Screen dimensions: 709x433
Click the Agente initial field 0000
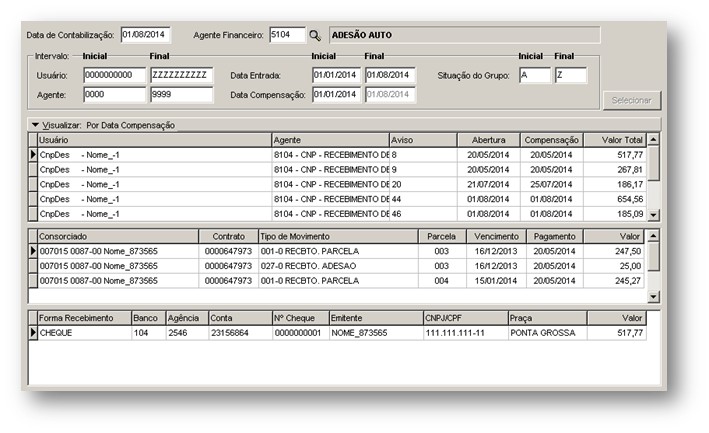tap(115, 94)
